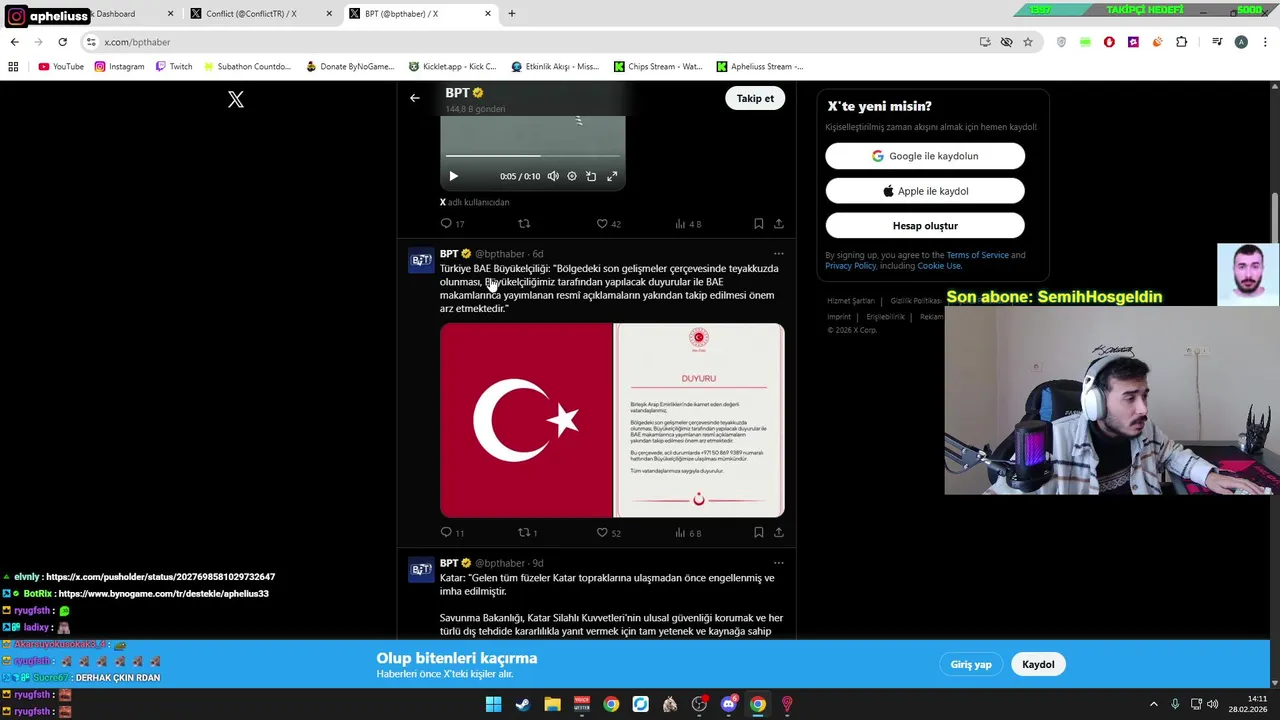Image resolution: width=1280 pixels, height=720 pixels.
Task: Open more options on the Katar post
Action: (x=779, y=563)
